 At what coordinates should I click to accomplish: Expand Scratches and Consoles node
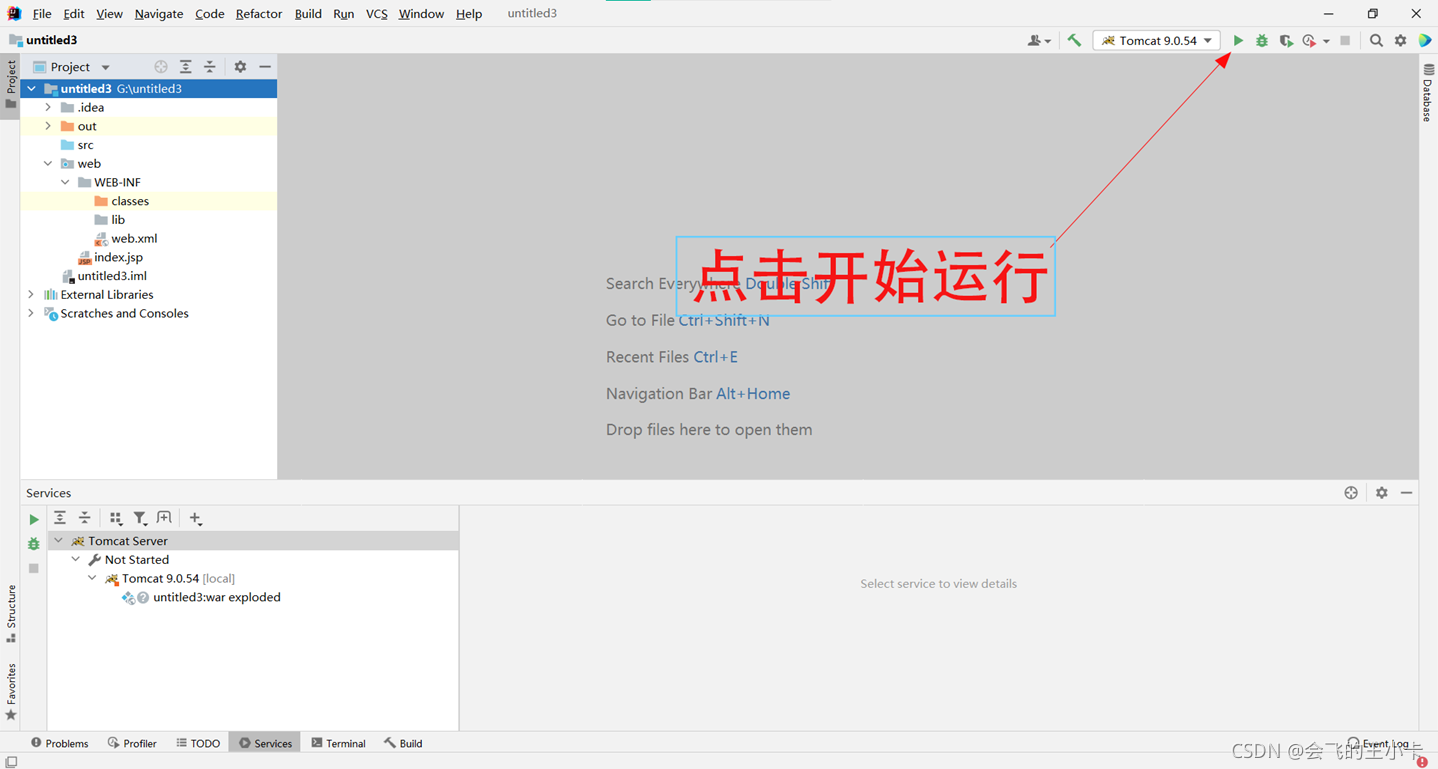click(31, 314)
